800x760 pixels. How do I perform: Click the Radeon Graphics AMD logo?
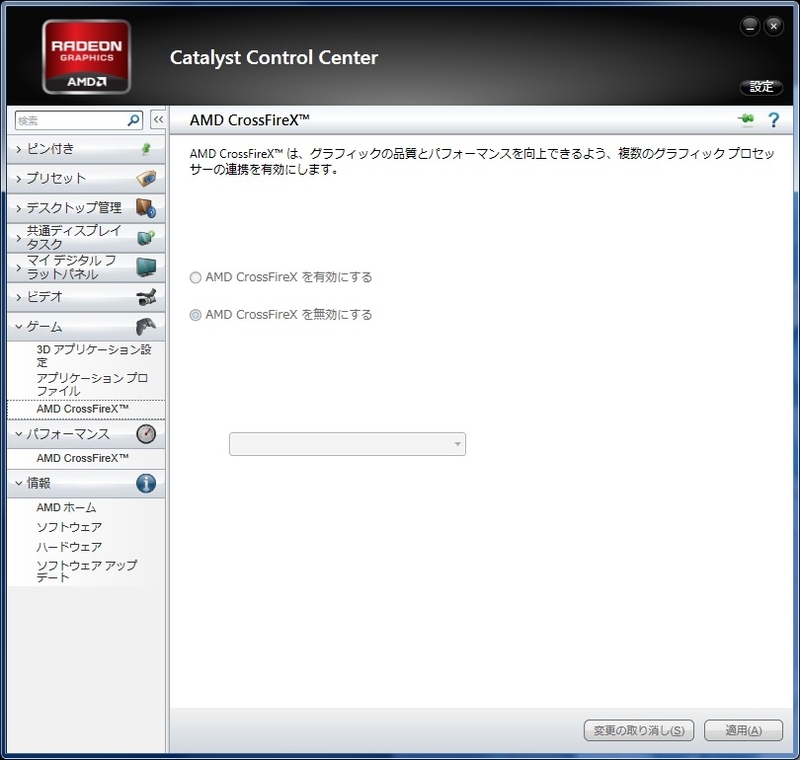86,57
